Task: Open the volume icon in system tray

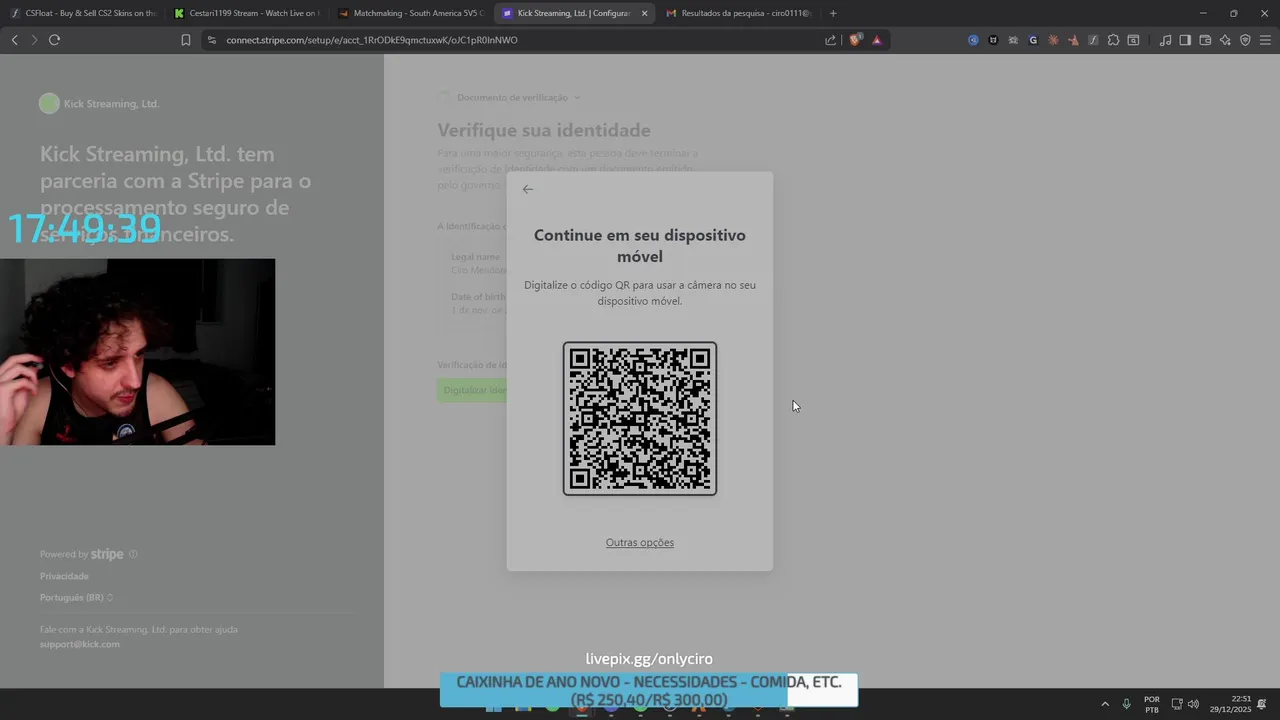Action: click(1193, 704)
